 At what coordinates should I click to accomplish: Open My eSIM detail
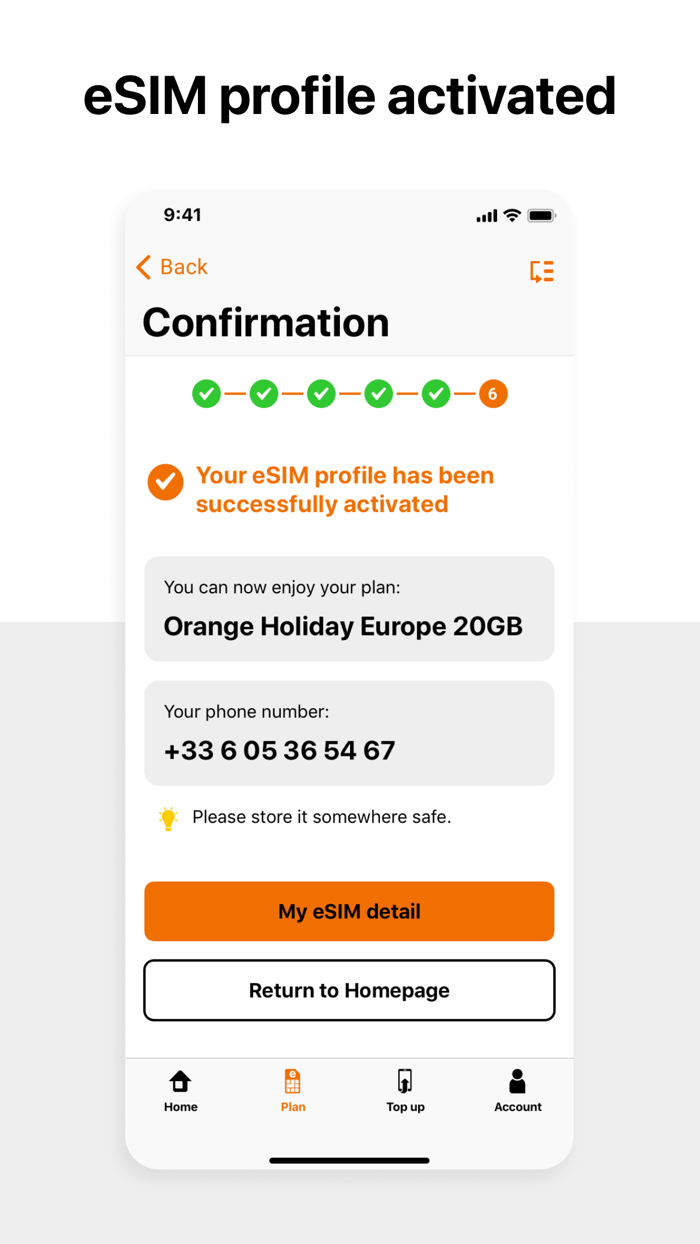(x=349, y=911)
